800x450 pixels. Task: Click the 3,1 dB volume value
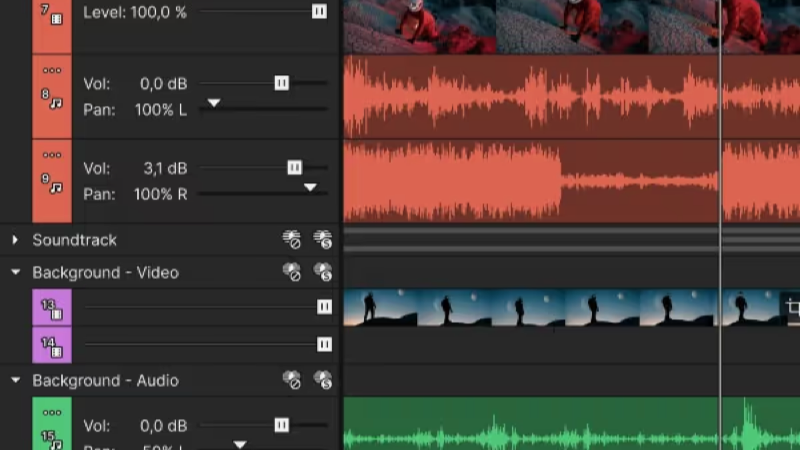click(x=165, y=168)
